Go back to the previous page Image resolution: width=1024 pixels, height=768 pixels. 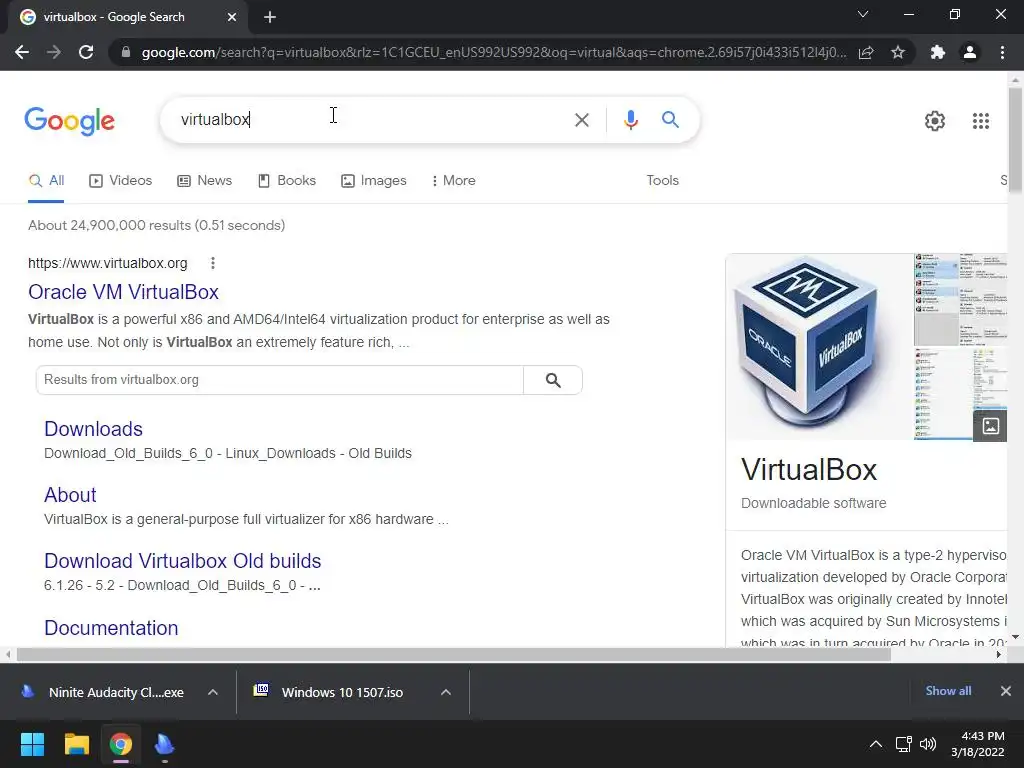coord(22,52)
